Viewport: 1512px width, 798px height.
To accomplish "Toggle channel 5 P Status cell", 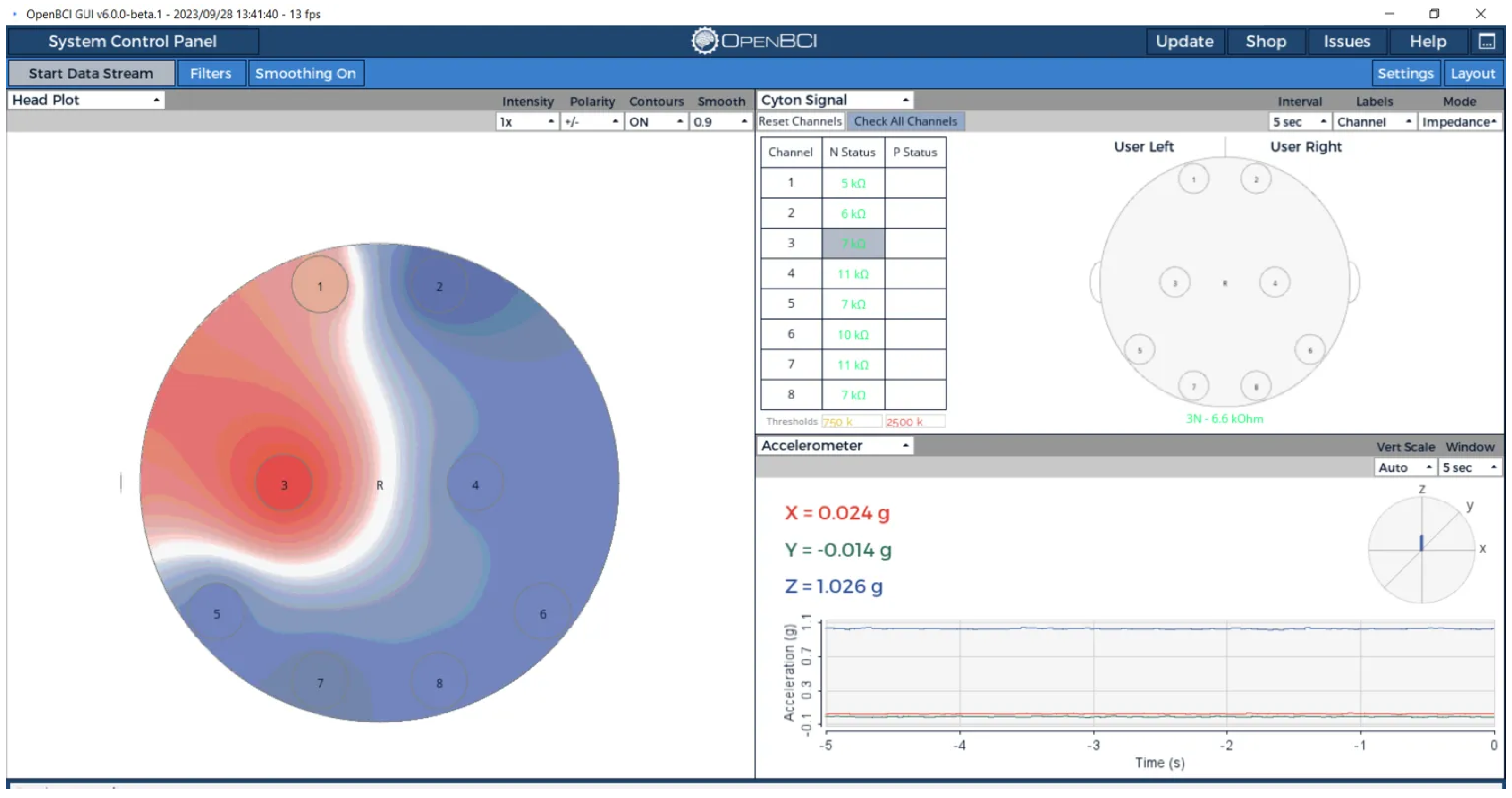I will (x=915, y=304).
